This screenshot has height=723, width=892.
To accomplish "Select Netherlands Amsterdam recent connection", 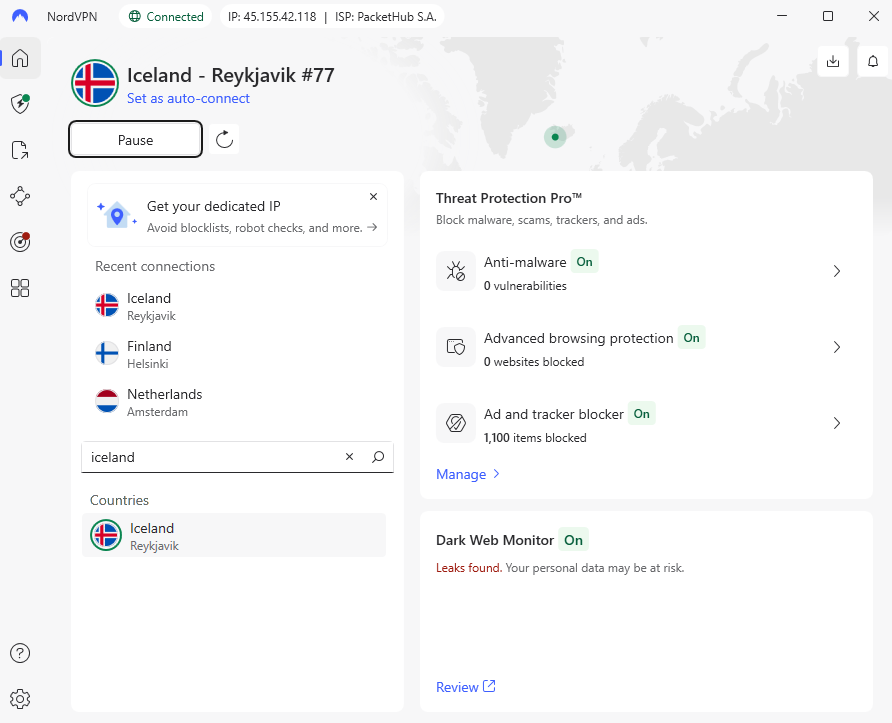I will coord(237,402).
